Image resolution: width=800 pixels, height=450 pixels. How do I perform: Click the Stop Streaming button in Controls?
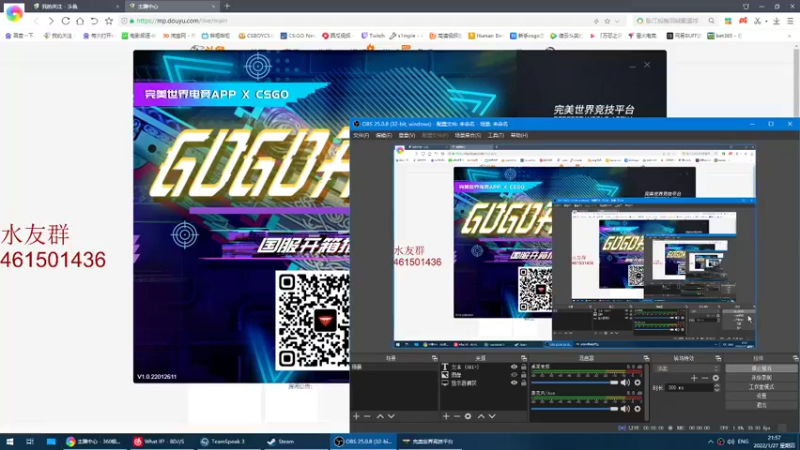tap(761, 368)
